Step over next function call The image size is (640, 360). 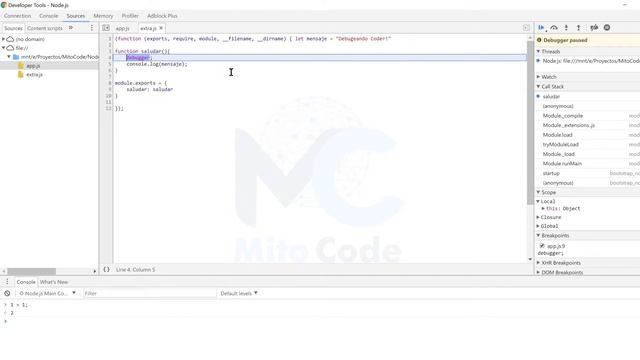click(x=554, y=28)
